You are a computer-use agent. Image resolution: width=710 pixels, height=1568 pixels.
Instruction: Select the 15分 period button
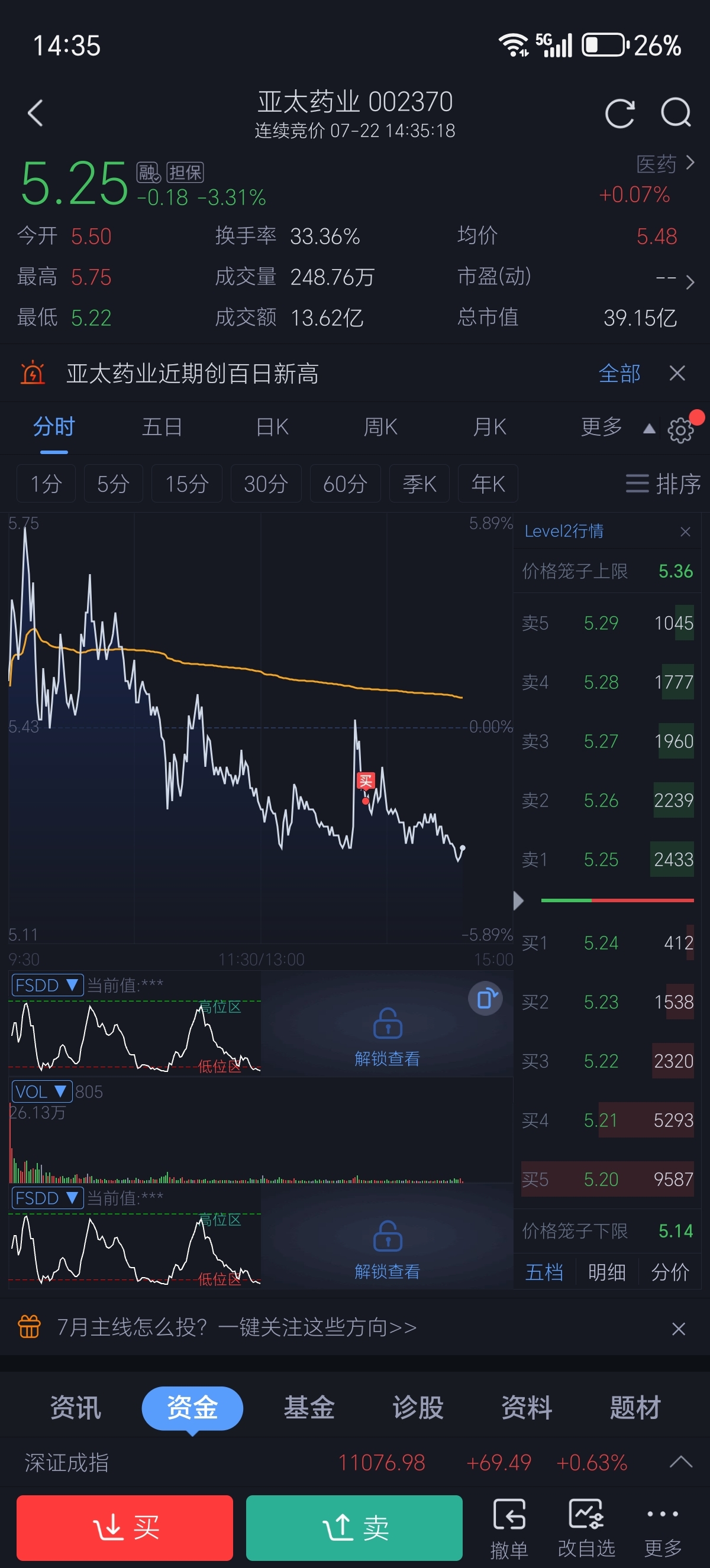click(187, 484)
